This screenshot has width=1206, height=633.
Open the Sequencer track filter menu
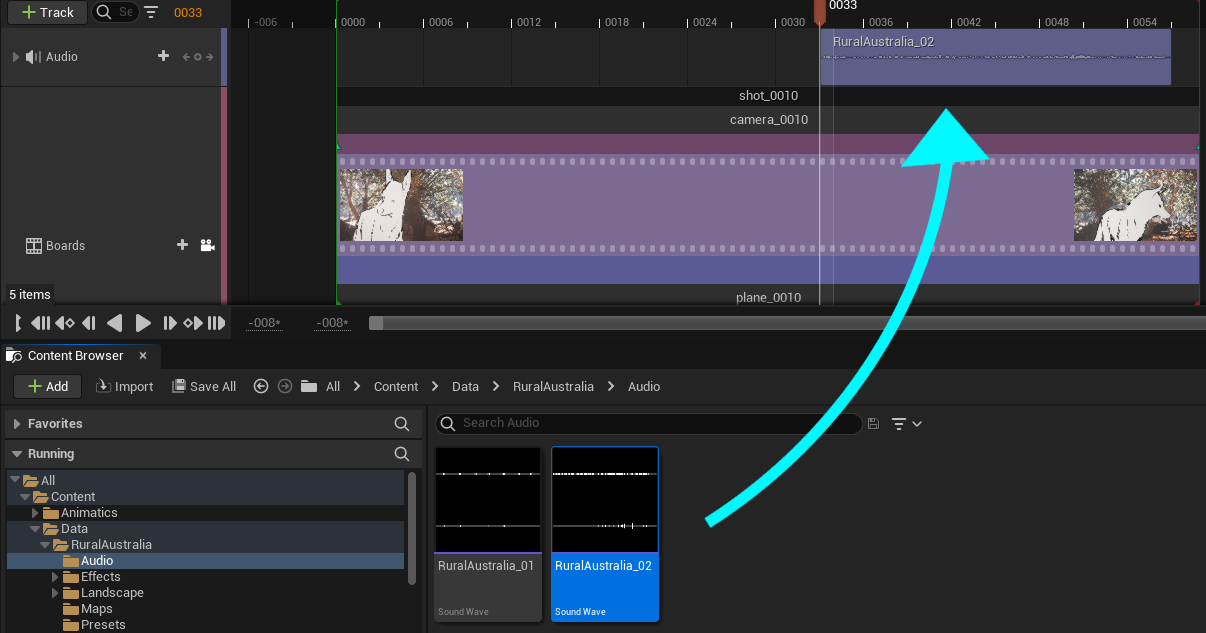[151, 12]
